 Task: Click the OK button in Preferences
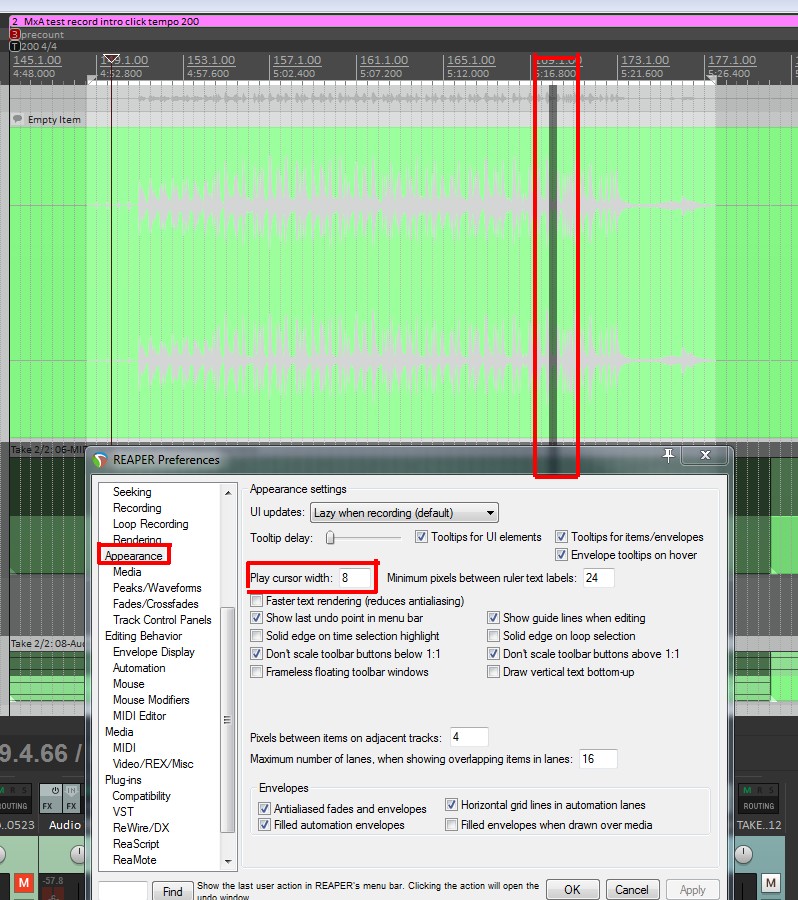pos(572,889)
